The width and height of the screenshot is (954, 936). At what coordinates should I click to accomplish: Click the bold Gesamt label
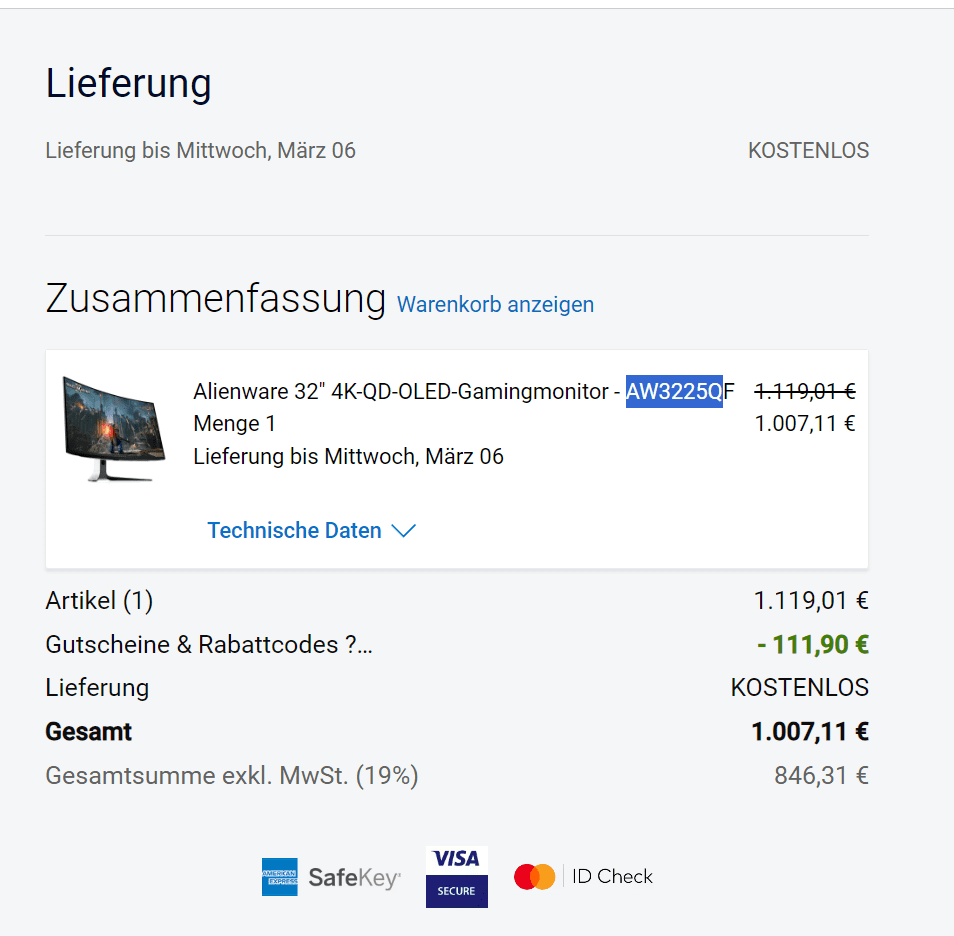88,732
